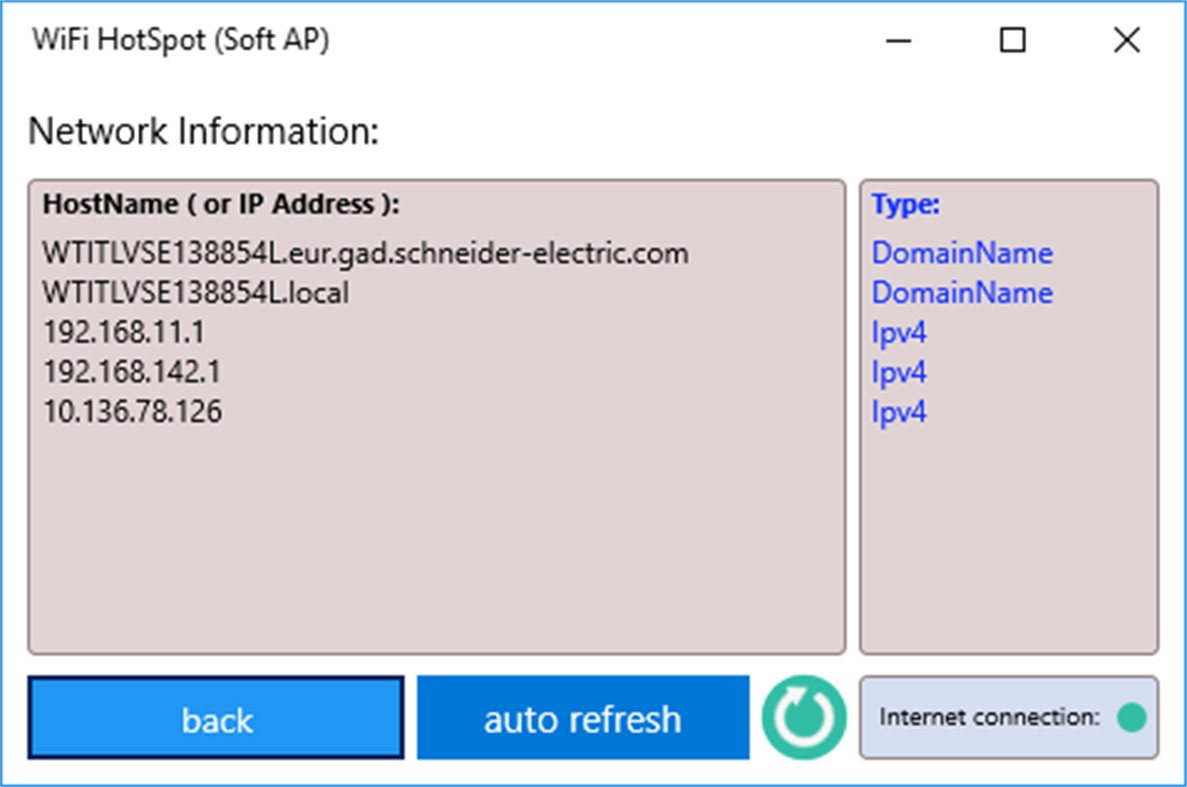Image resolution: width=1187 pixels, height=787 pixels.
Task: Click the middle Ipv4 entry in Type list
Action: coord(899,371)
